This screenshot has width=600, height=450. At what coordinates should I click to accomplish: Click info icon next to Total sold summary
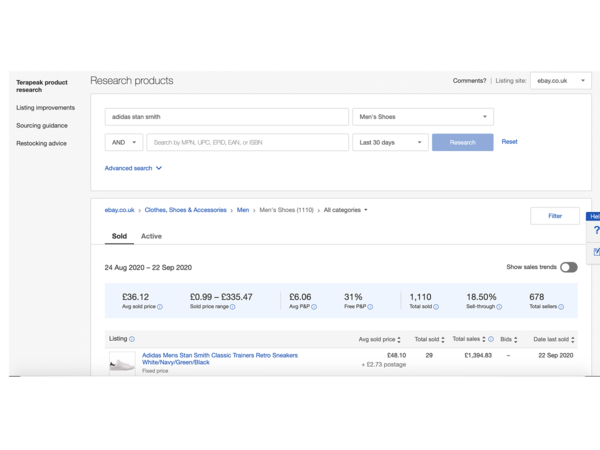point(436,307)
